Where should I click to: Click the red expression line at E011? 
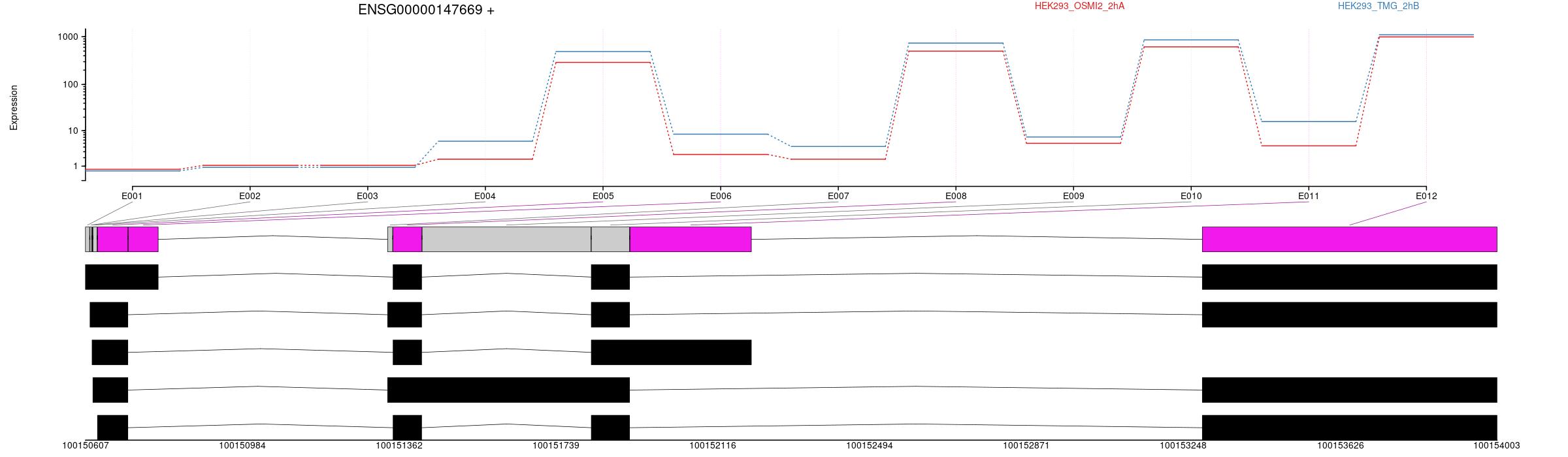1309,146
